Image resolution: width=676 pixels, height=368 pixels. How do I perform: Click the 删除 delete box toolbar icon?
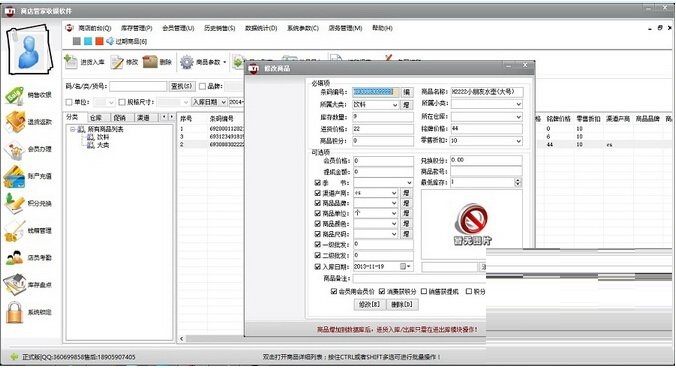pos(150,62)
